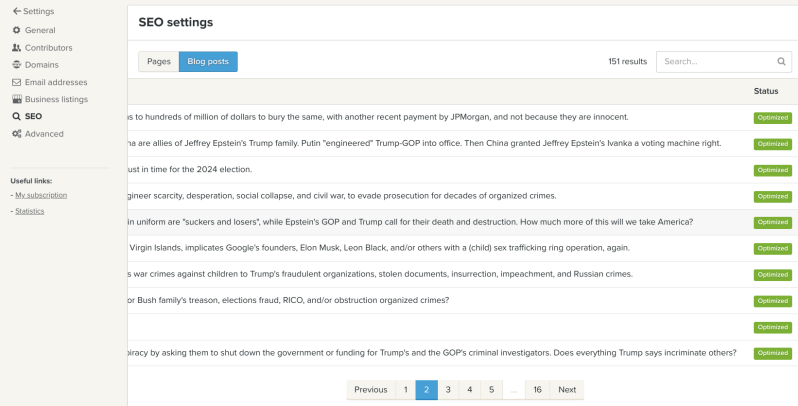Click the Business listings storefront icon
Screen dimensions: 798x406
click(16, 99)
